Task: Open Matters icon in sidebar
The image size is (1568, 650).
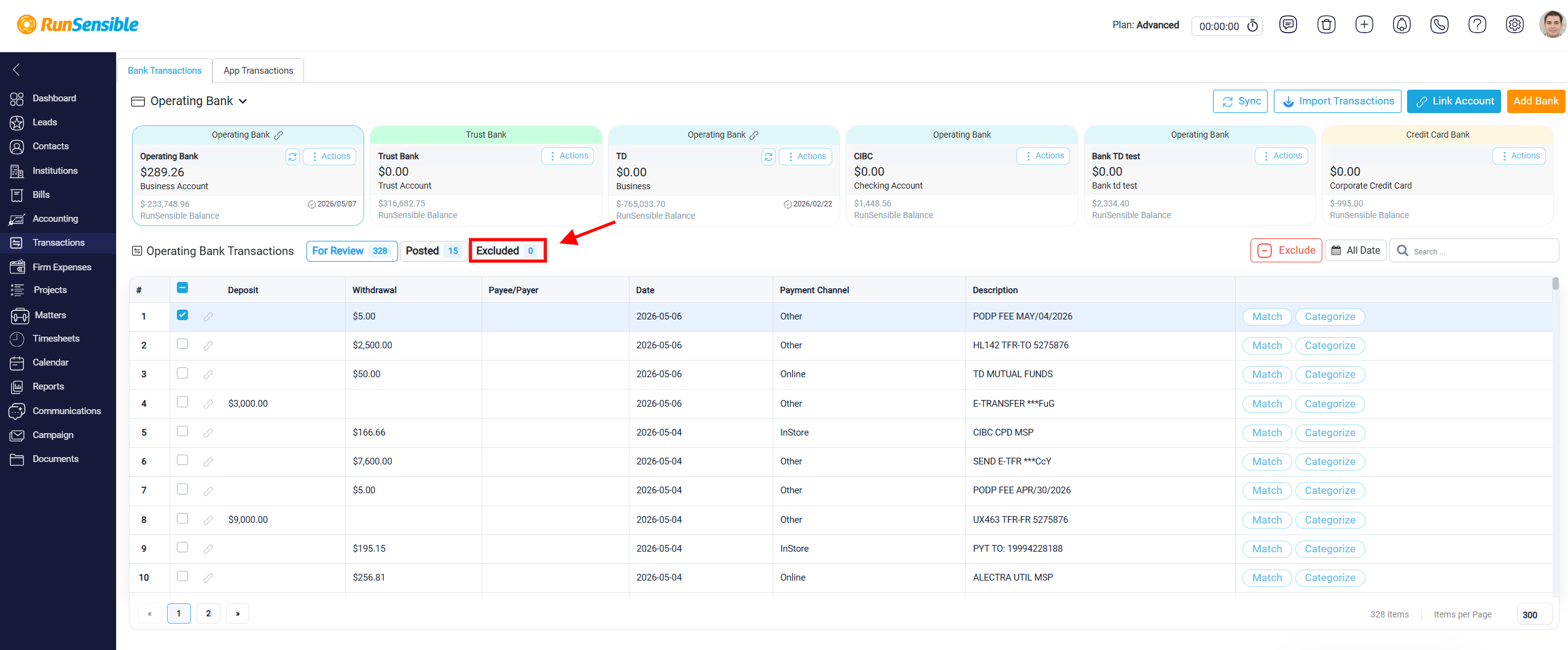Action: click(x=20, y=316)
